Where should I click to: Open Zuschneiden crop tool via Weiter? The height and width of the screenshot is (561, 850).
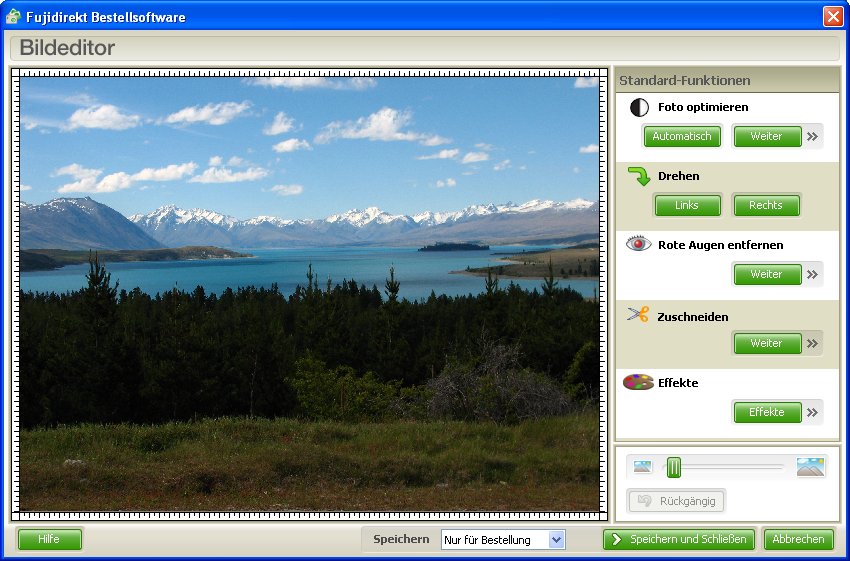click(x=766, y=343)
